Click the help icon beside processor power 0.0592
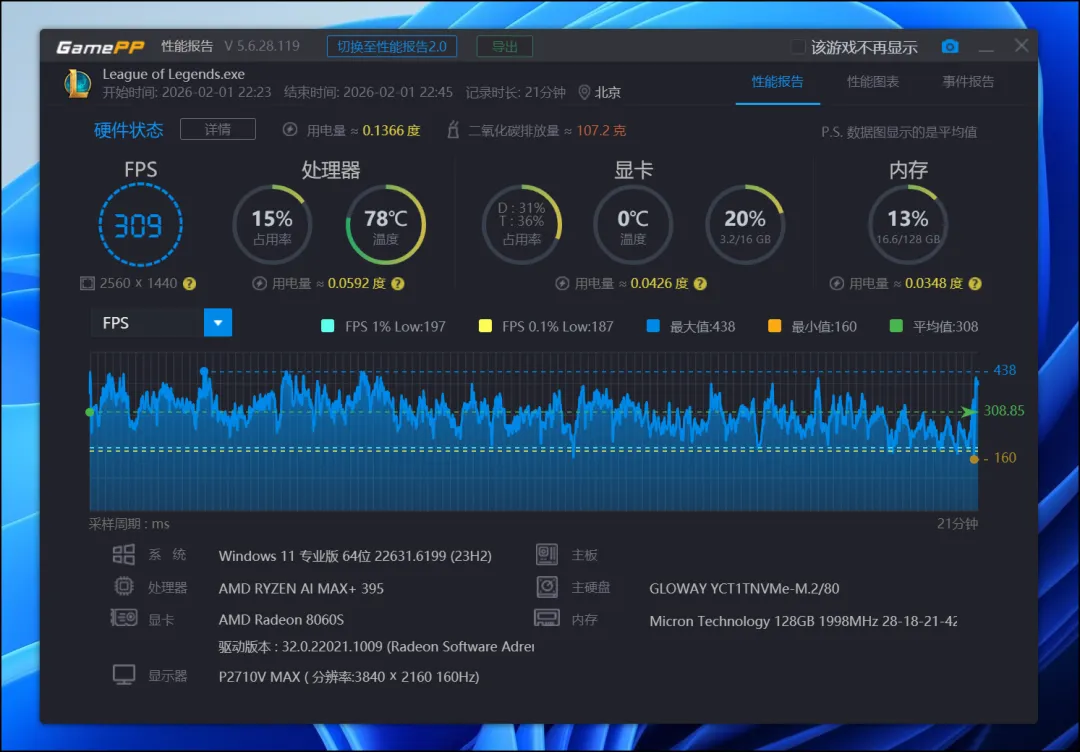 point(397,284)
